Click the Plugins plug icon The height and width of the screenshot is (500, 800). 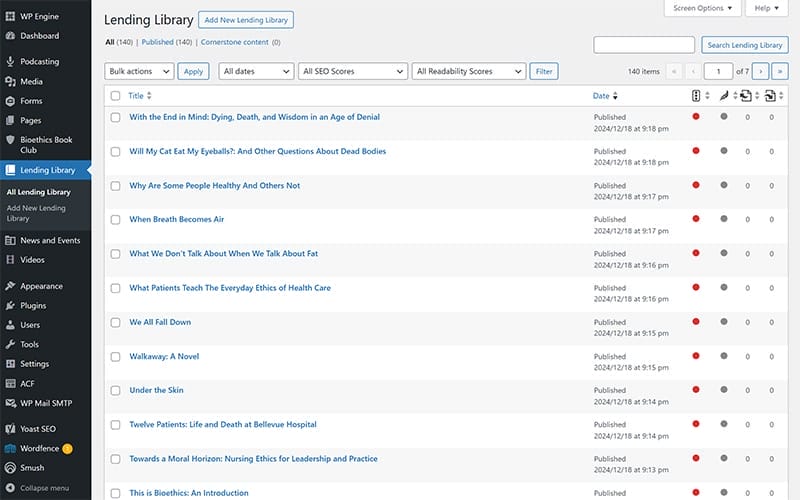pyautogui.click(x=10, y=306)
